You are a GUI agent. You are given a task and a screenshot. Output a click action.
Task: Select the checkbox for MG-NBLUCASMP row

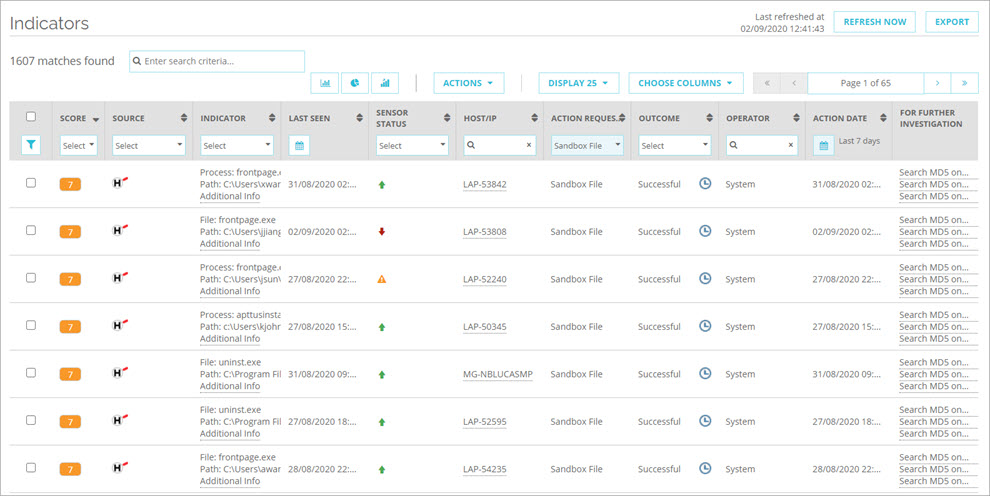[x=31, y=373]
